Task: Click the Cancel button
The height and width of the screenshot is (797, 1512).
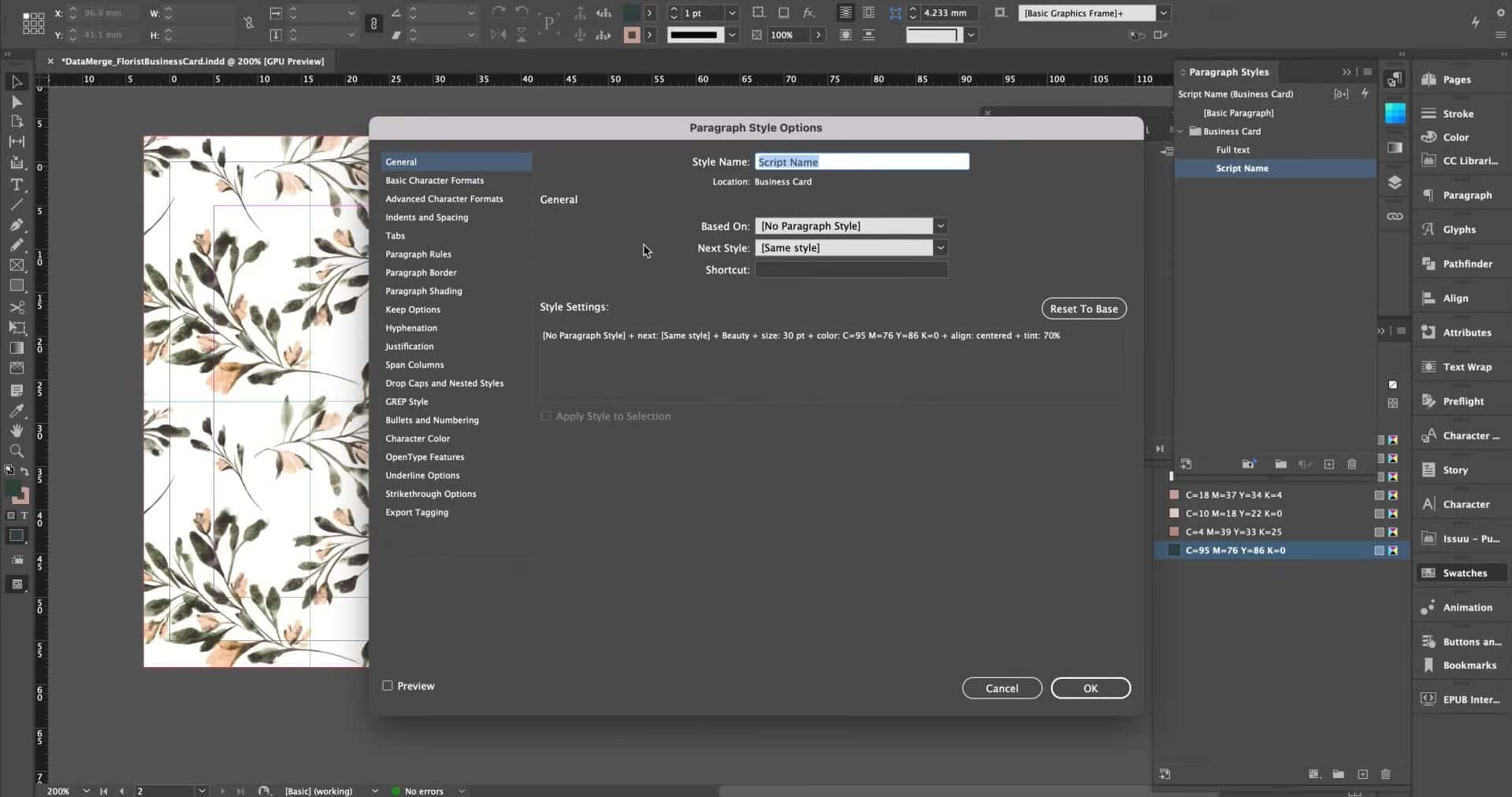Action: 1001,688
